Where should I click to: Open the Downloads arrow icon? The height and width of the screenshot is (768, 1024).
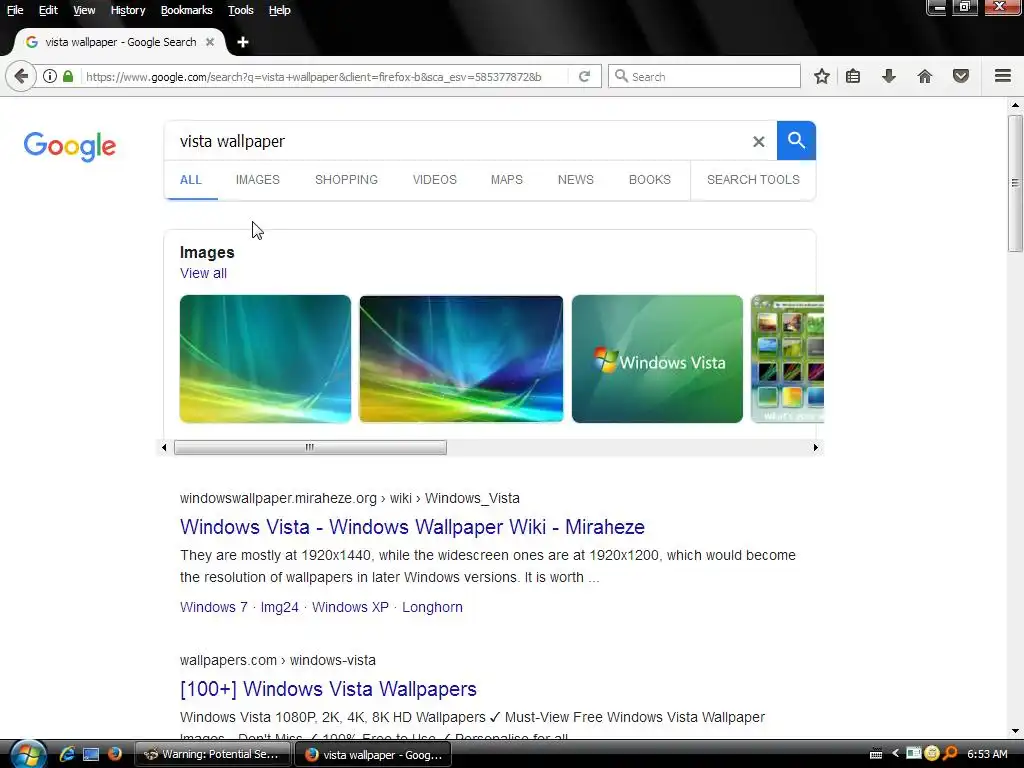(x=889, y=76)
